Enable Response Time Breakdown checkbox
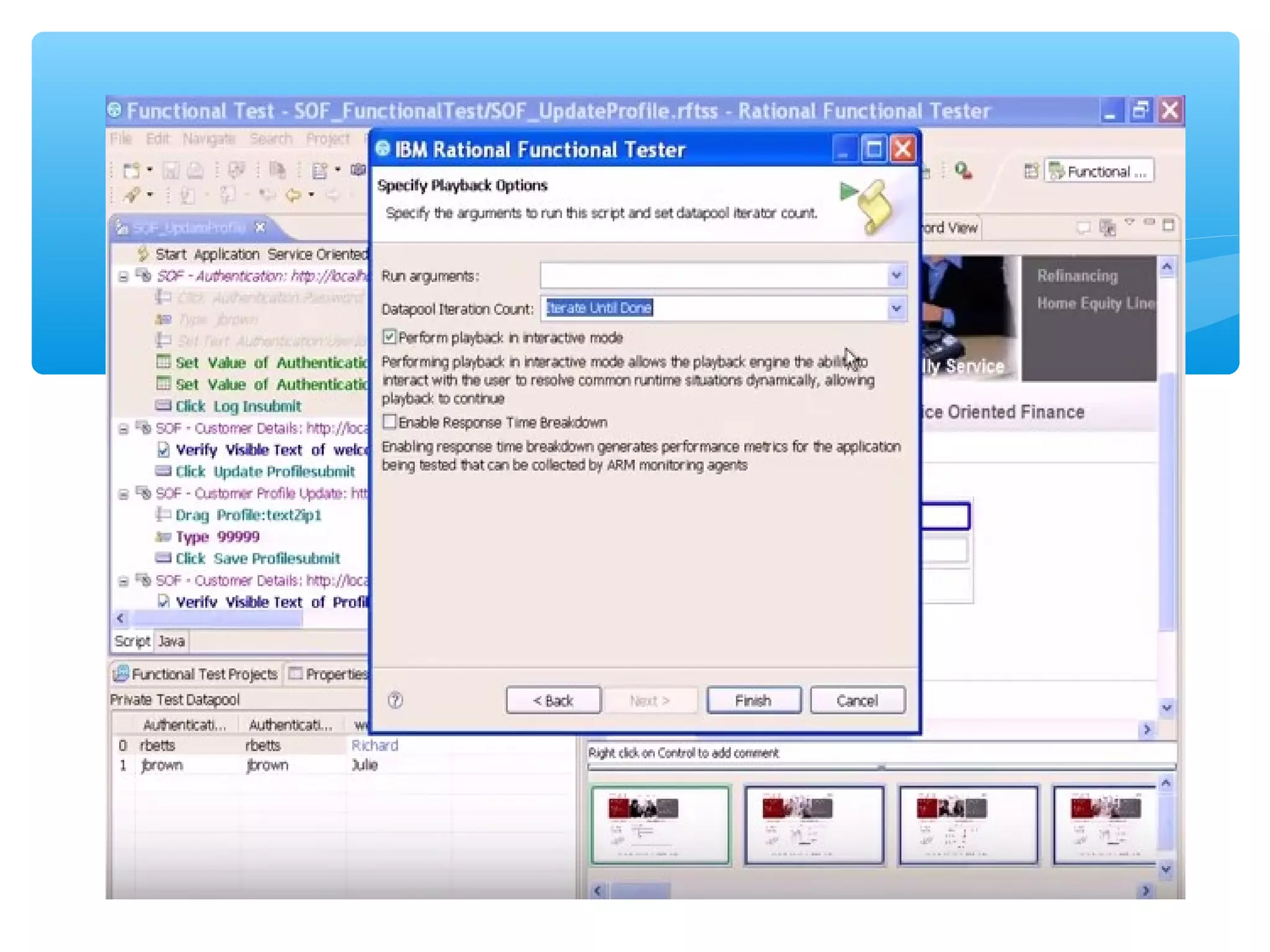Screen dimensions: 1270x952 click(389, 422)
